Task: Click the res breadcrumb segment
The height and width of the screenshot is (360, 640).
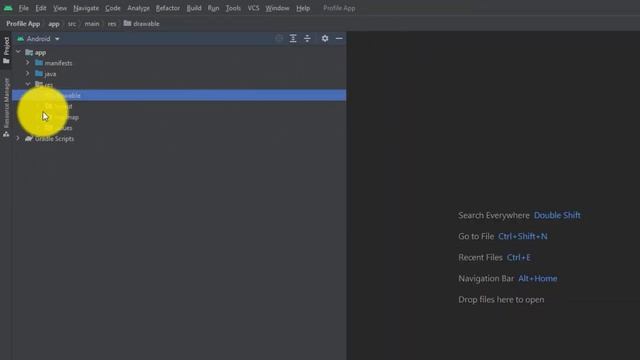Action: [112, 24]
